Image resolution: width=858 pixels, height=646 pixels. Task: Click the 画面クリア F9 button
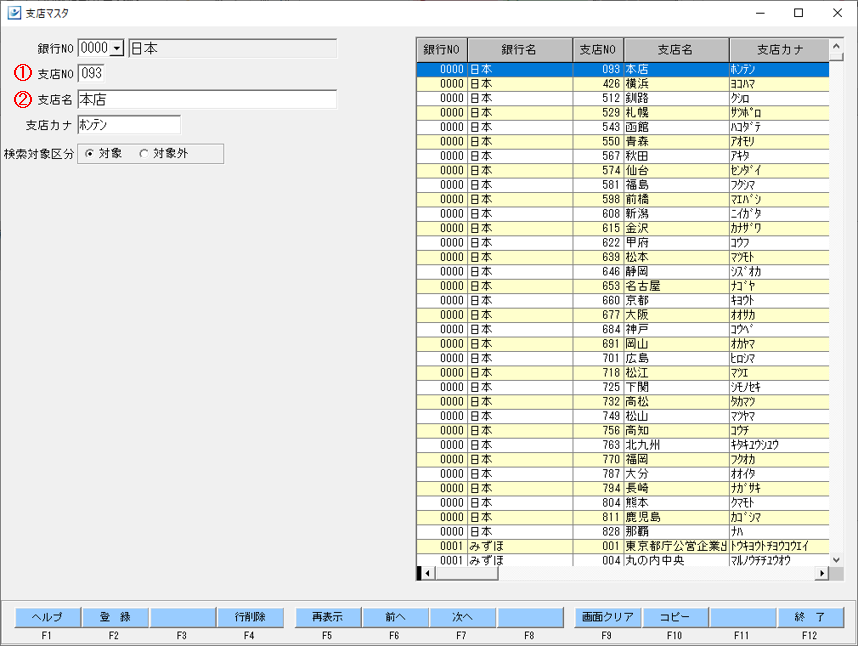608,617
